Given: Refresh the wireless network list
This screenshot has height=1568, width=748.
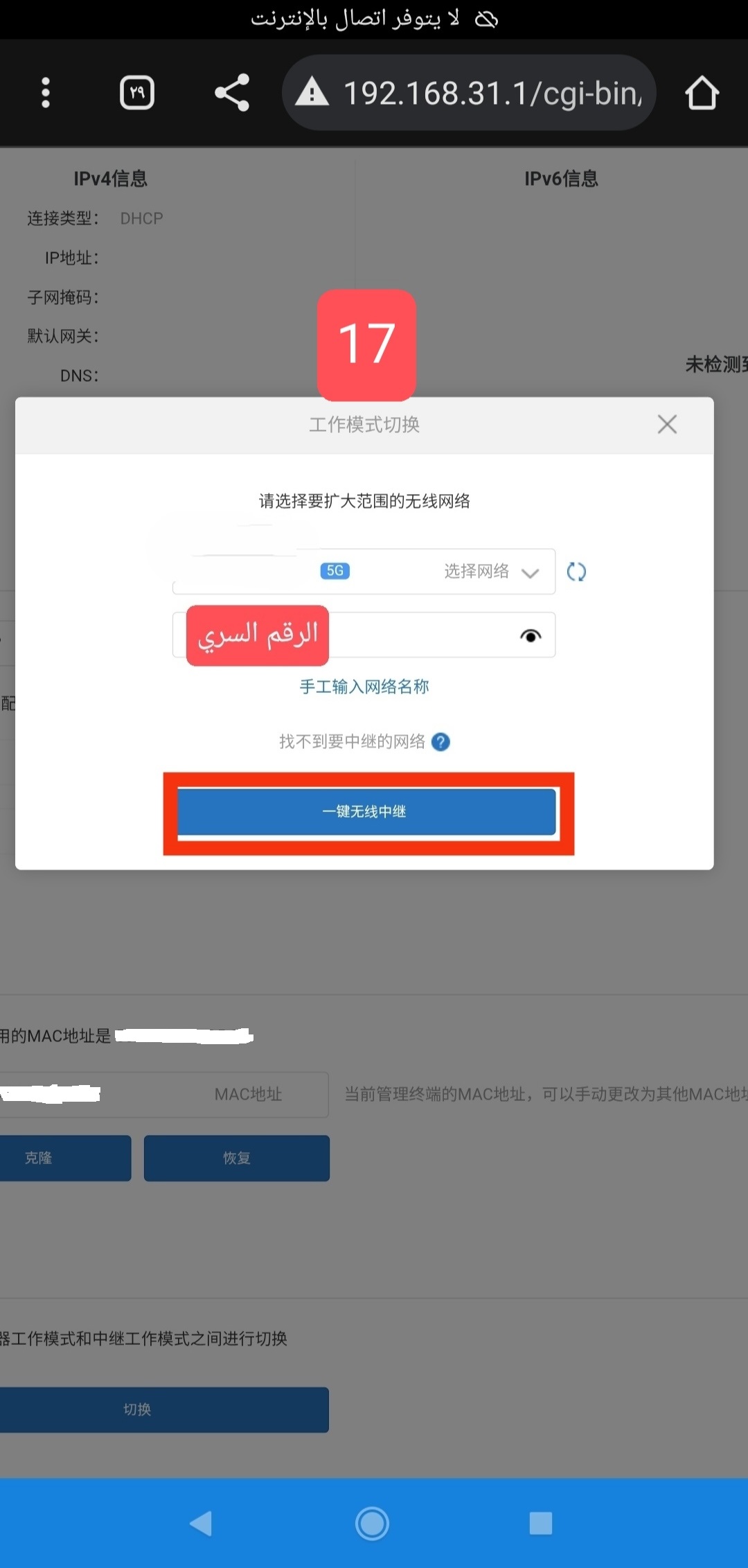Looking at the screenshot, I should (576, 572).
